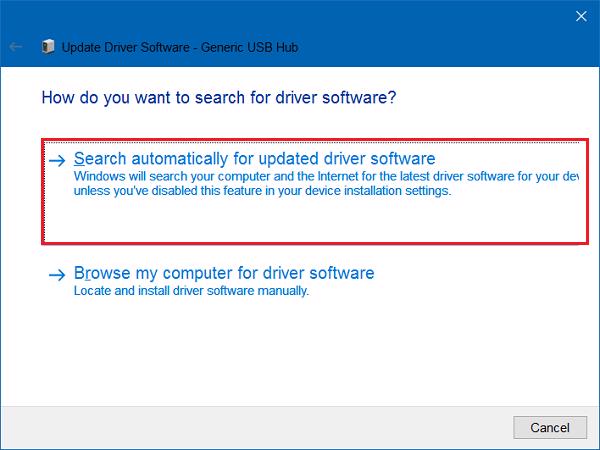Click the USB hub device icon
Image resolution: width=600 pixels, height=450 pixels.
(x=48, y=46)
